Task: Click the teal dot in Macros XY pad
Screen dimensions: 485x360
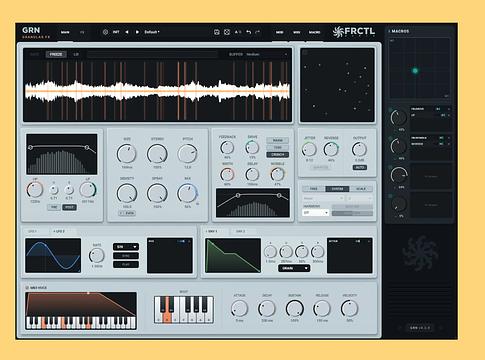Action: (415, 71)
